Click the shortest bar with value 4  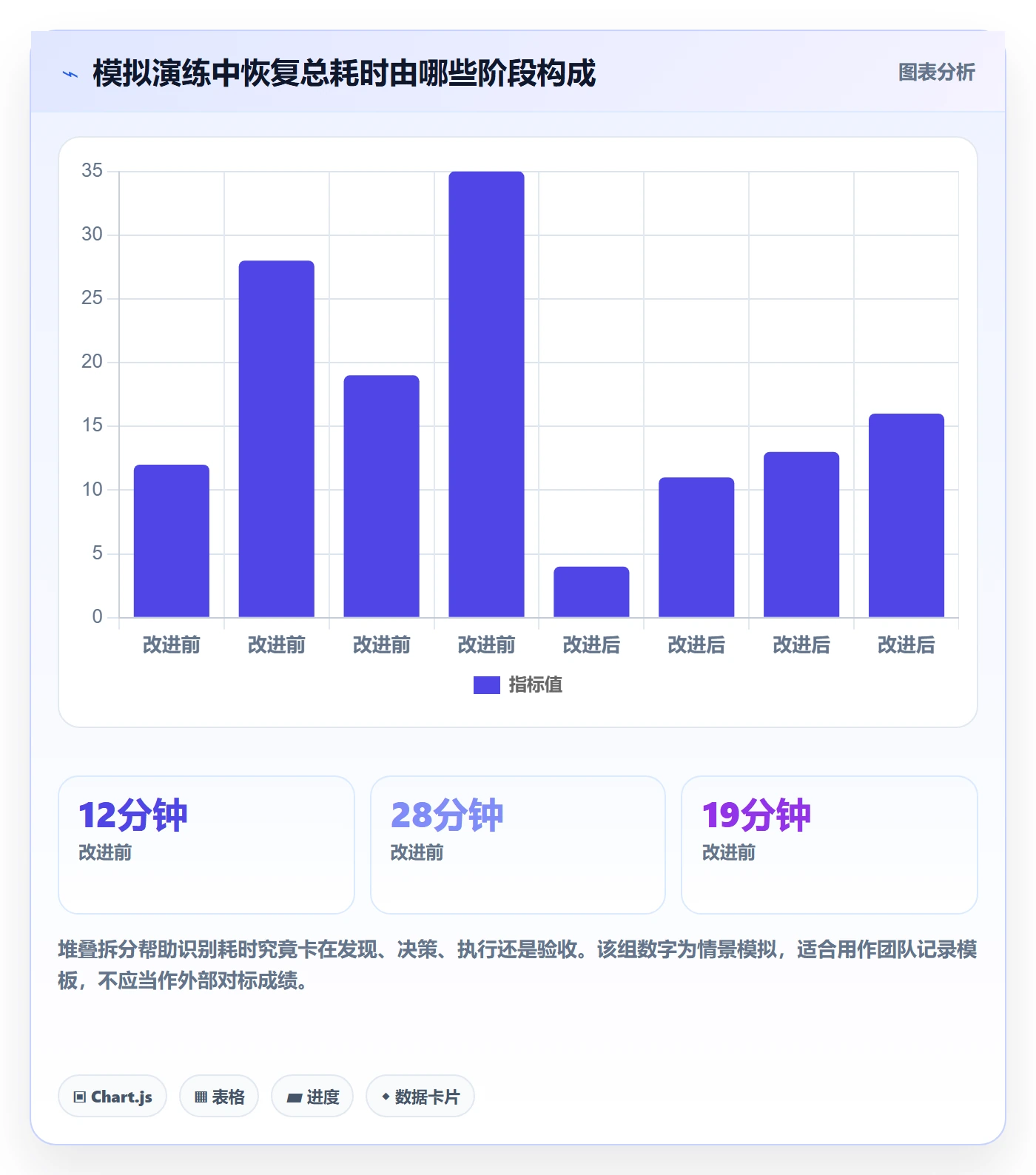tap(592, 592)
